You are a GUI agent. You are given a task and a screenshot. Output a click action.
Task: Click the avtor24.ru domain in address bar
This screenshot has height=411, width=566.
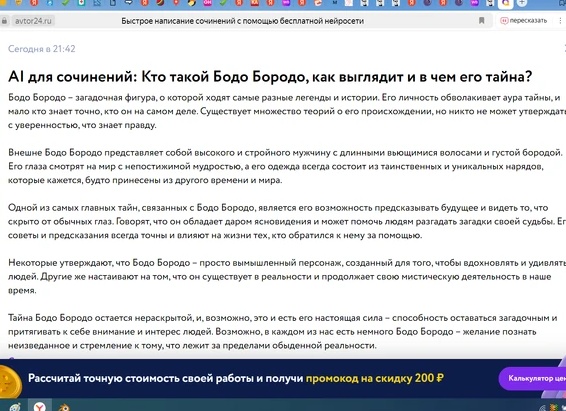pyautogui.click(x=33, y=21)
